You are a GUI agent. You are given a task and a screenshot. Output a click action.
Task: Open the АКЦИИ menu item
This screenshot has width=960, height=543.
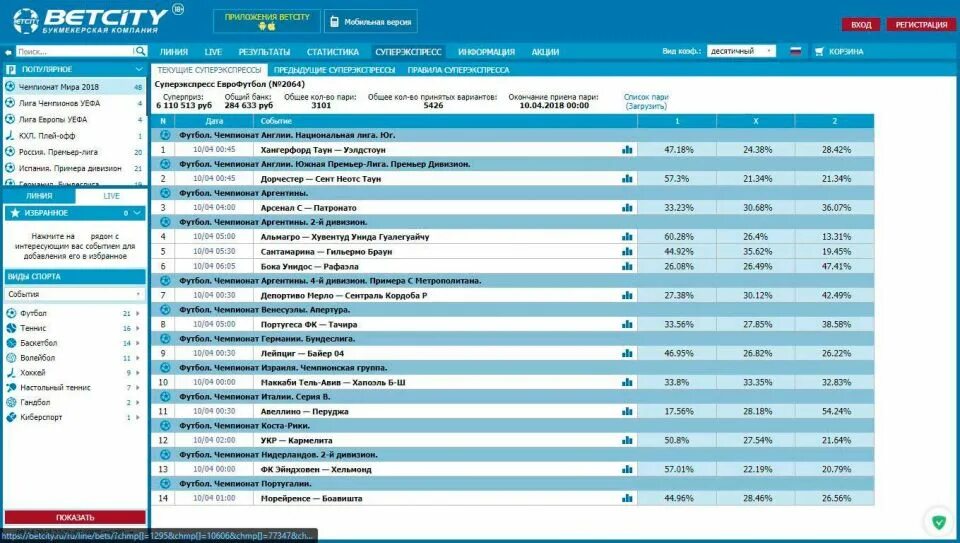point(545,52)
